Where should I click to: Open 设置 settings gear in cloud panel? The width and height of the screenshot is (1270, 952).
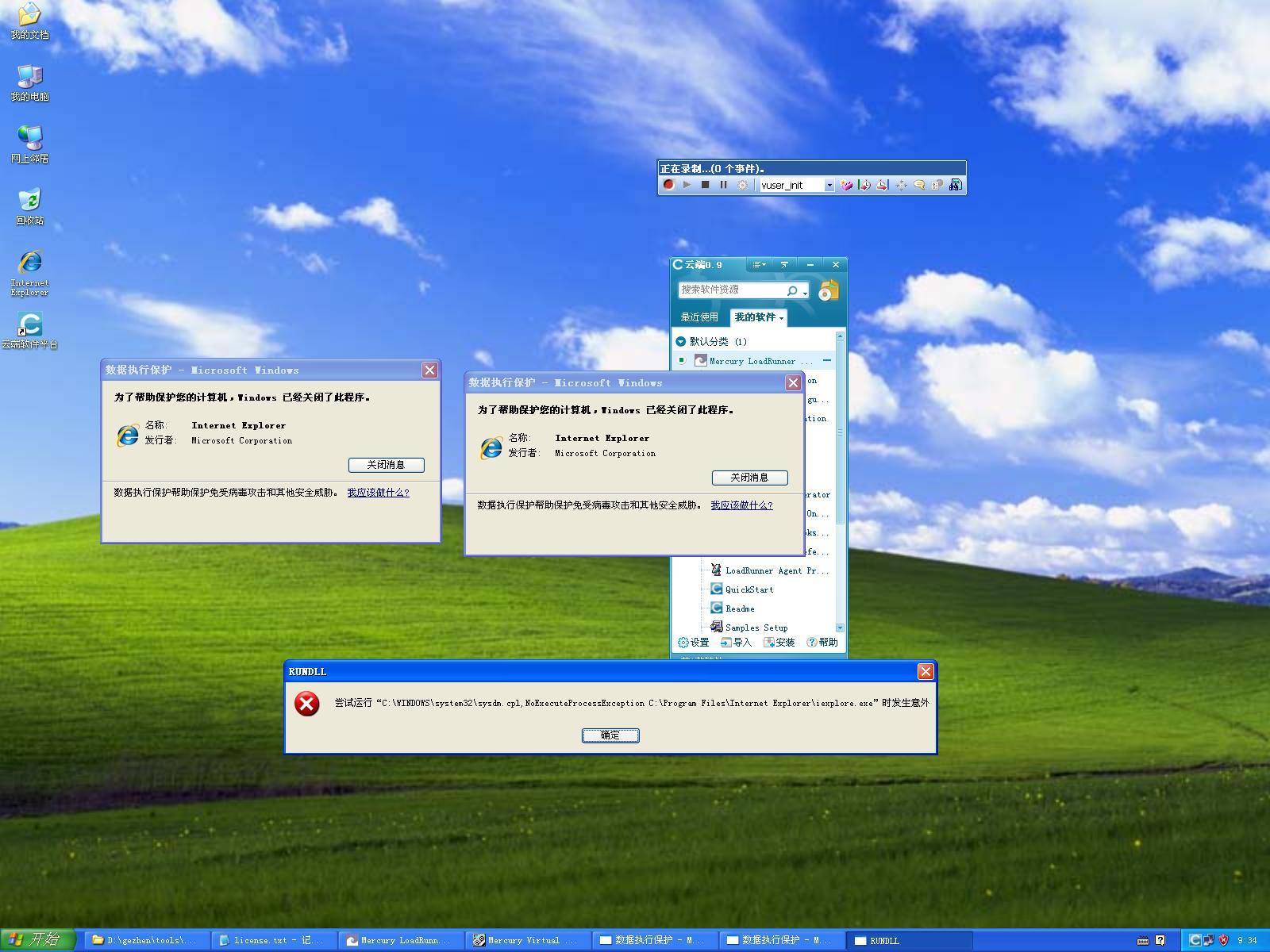(x=693, y=643)
